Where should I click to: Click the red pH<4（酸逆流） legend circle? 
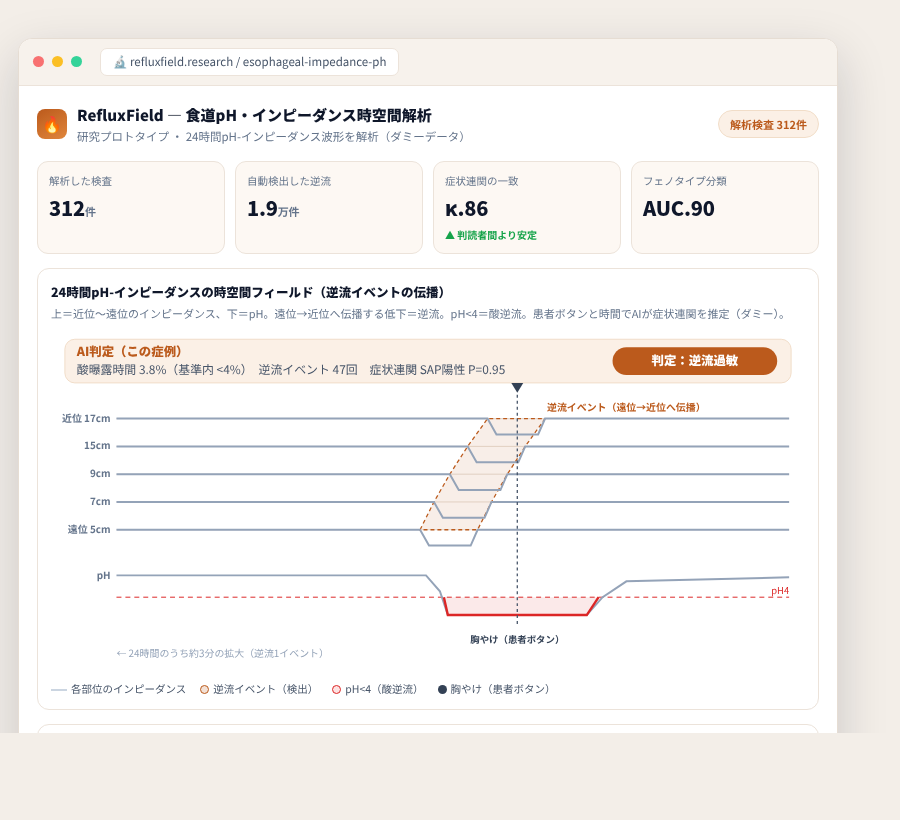tap(336, 690)
